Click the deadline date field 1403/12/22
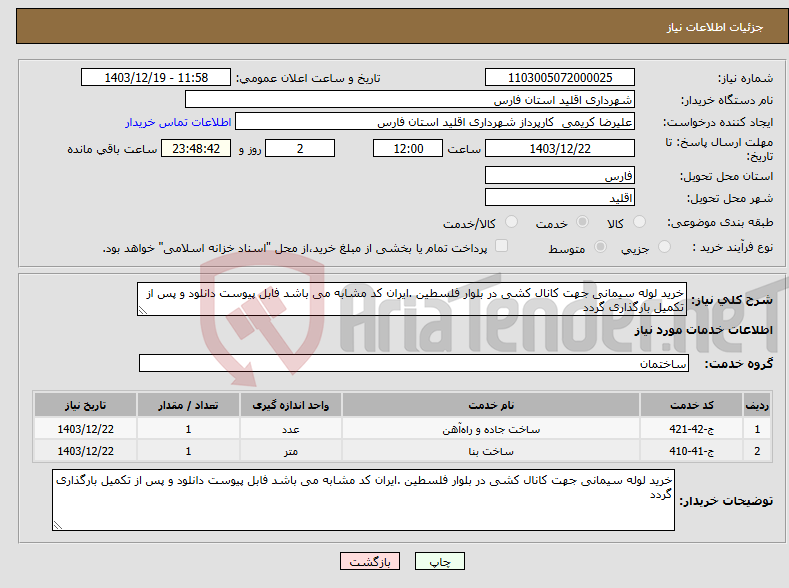This screenshot has height=588, width=789. pyautogui.click(x=560, y=148)
